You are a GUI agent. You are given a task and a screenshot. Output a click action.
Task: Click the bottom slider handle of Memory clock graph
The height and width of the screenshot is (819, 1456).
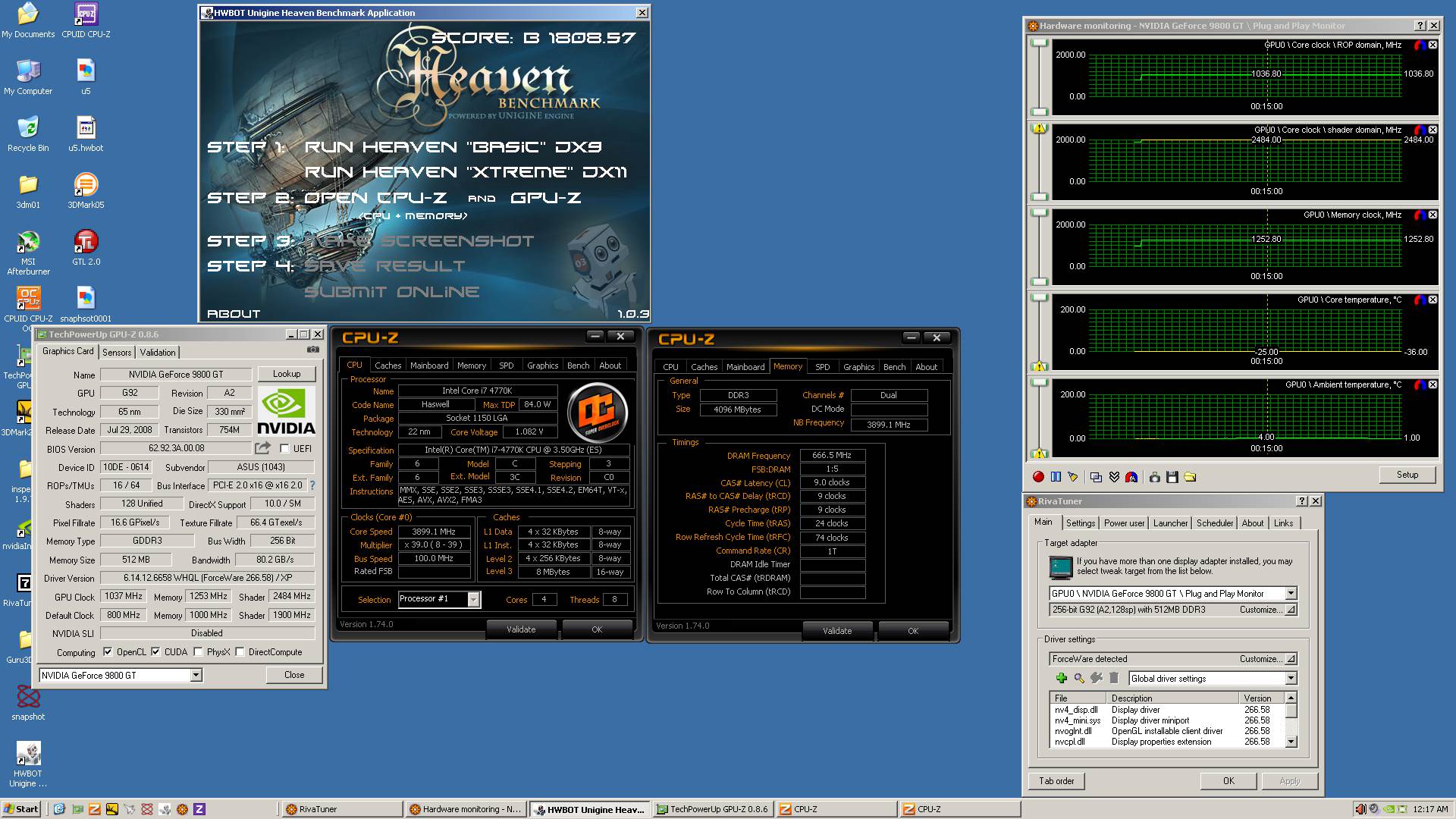(1038, 281)
